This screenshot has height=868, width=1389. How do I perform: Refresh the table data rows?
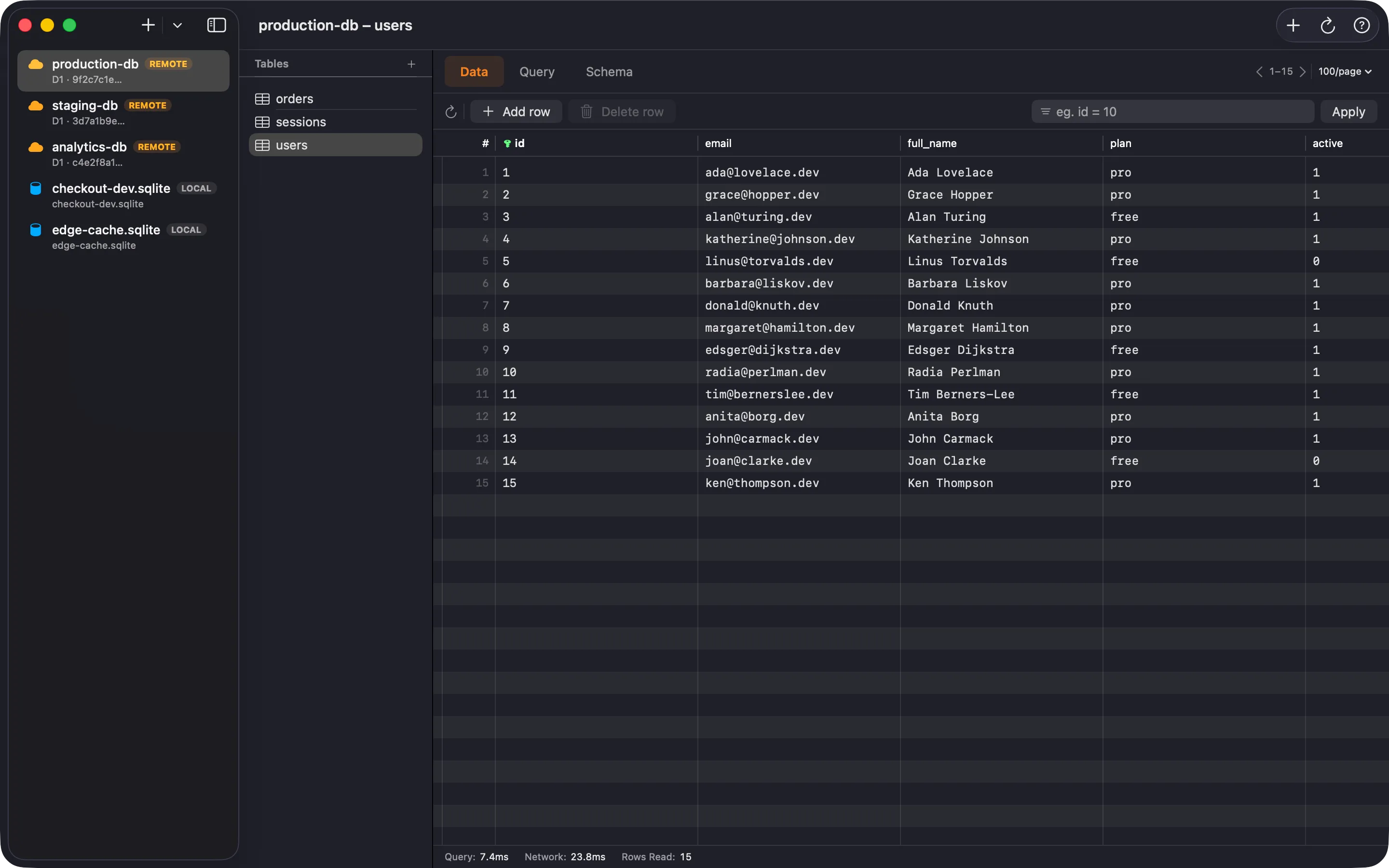pyautogui.click(x=451, y=112)
